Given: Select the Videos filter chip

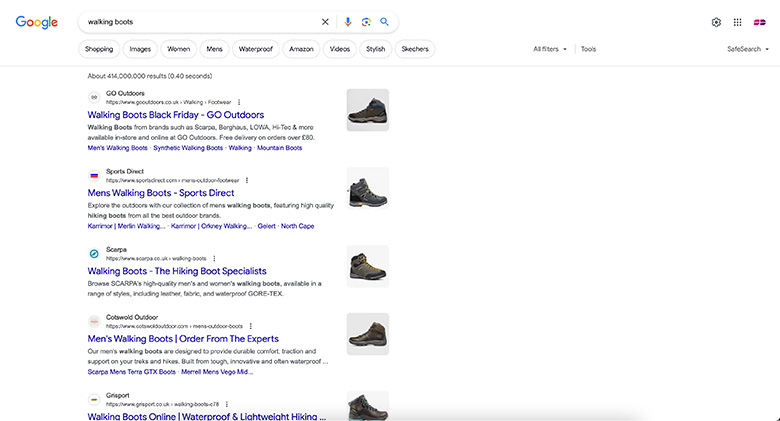Looking at the screenshot, I should [340, 49].
